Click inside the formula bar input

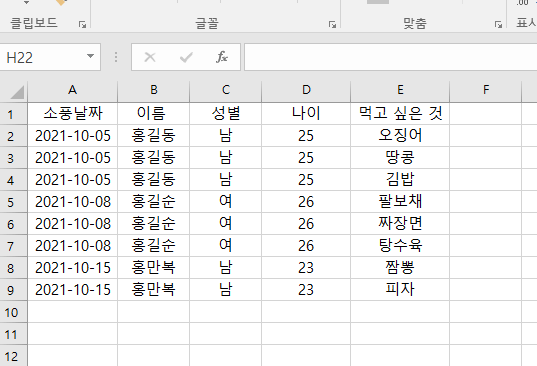(390, 57)
